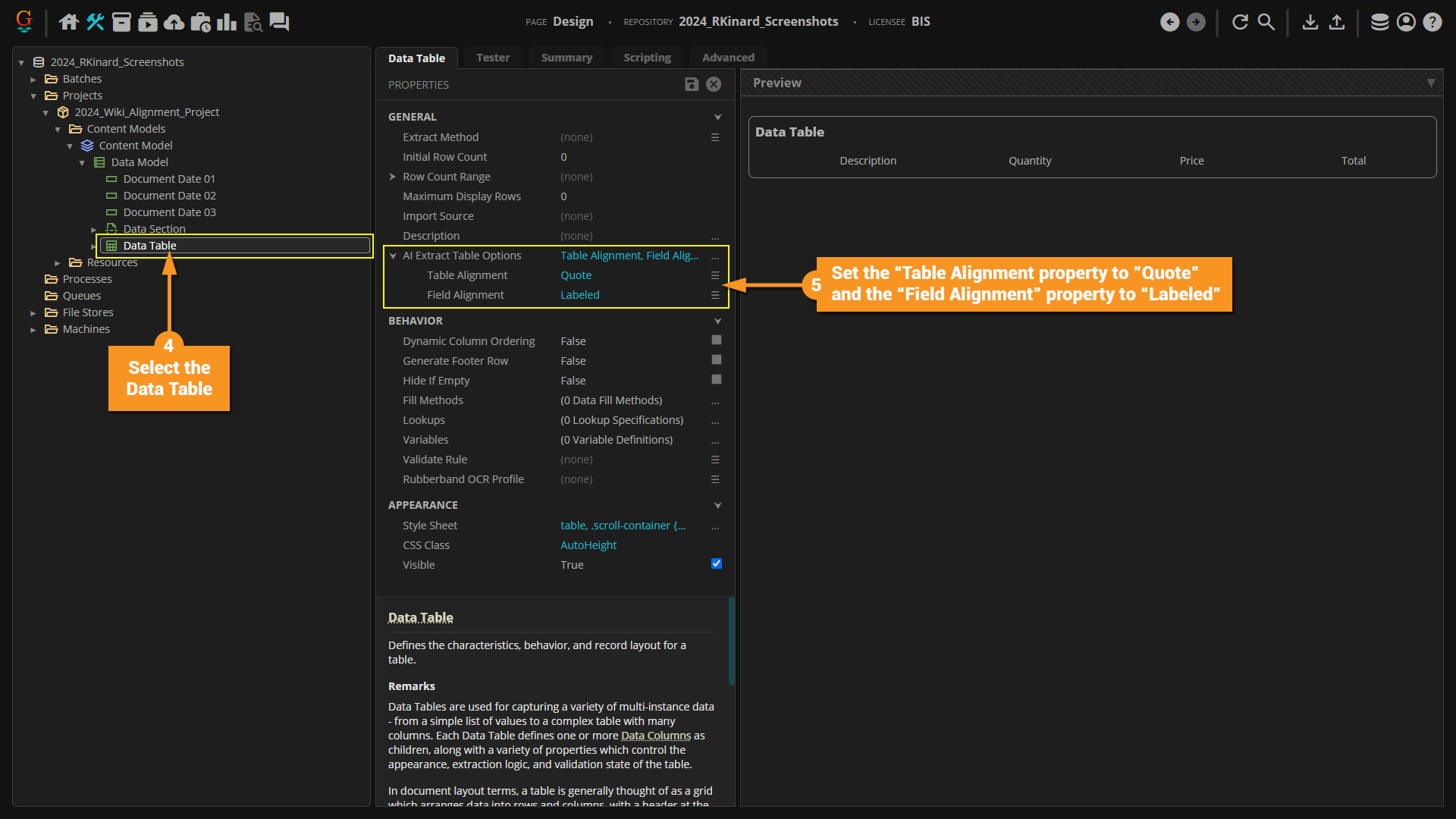
Task: Select Document Date 02 in the tree
Action: 169,196
